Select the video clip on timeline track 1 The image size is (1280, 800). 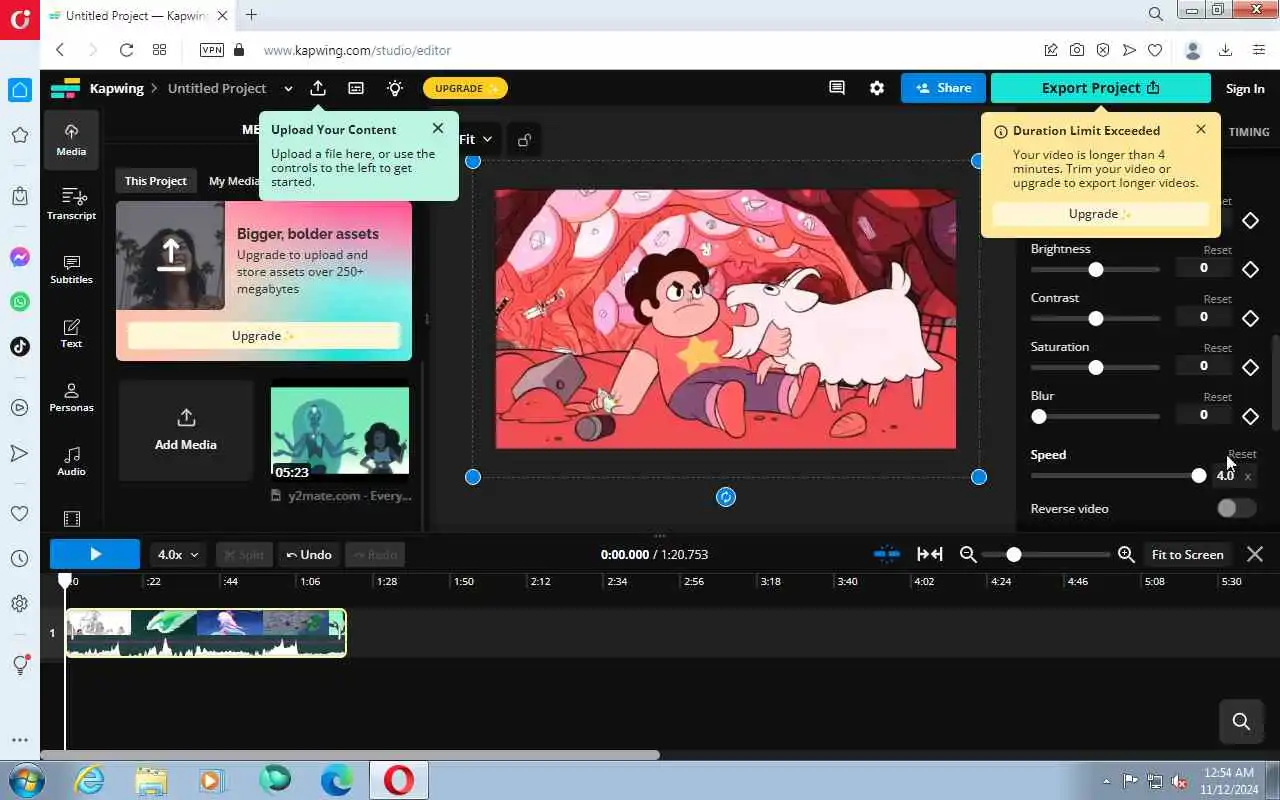(206, 633)
